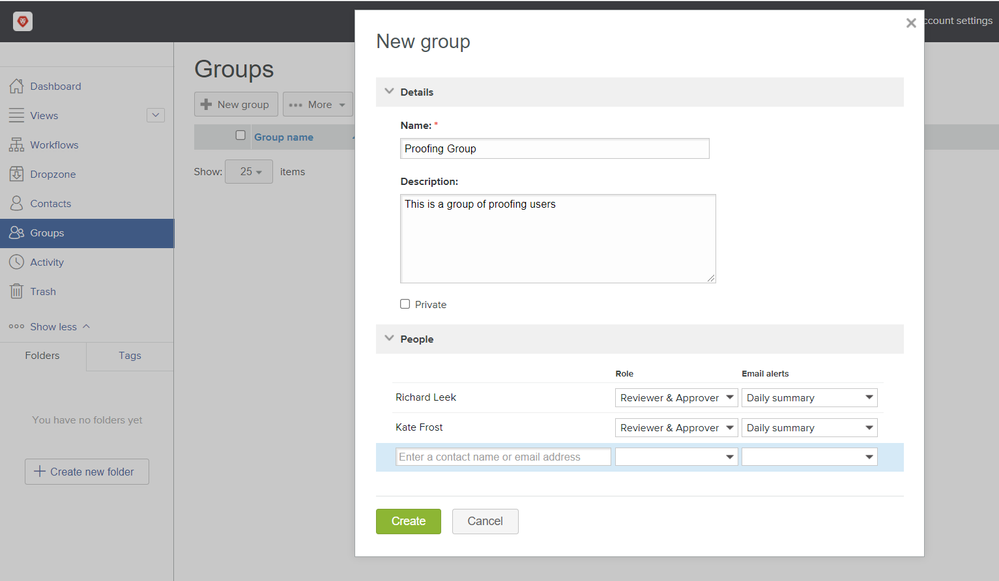Enable the Private checkbox
The height and width of the screenshot is (581, 999).
pyautogui.click(x=405, y=304)
